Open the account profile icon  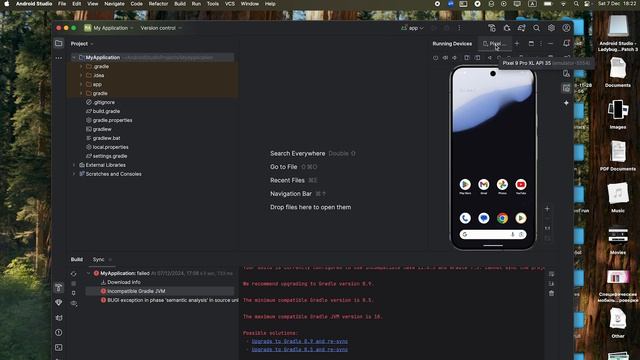(x=566, y=28)
